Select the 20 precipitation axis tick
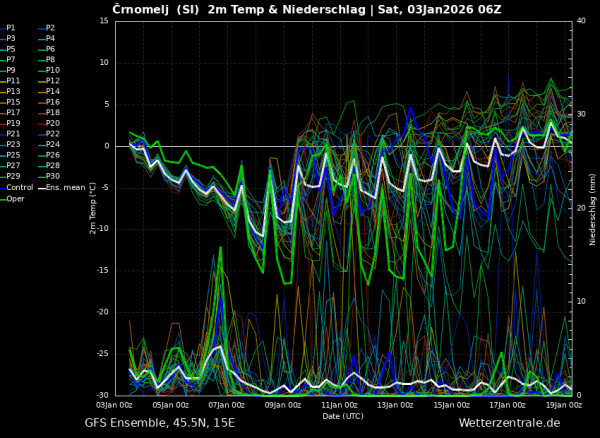The height and width of the screenshot is (438, 600). coord(581,208)
